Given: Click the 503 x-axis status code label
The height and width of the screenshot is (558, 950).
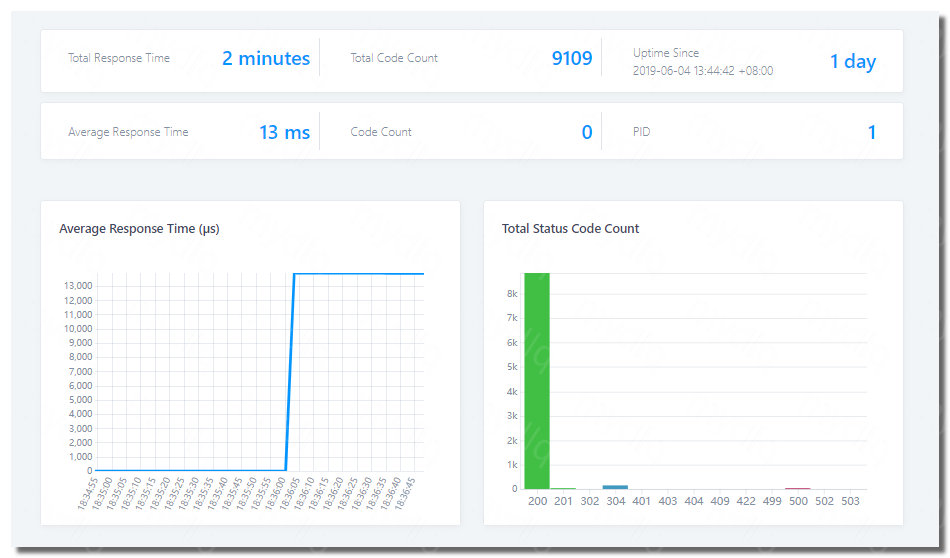Looking at the screenshot, I should click(849, 501).
